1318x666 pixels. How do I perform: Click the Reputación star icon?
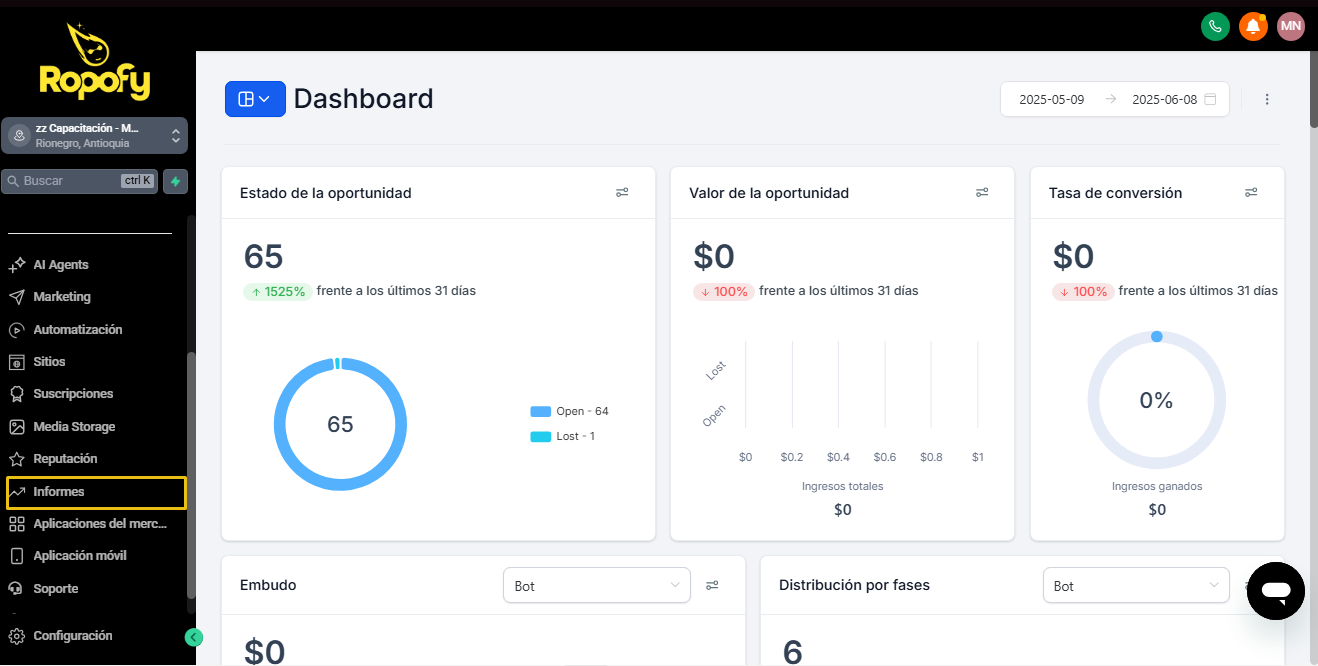click(17, 459)
